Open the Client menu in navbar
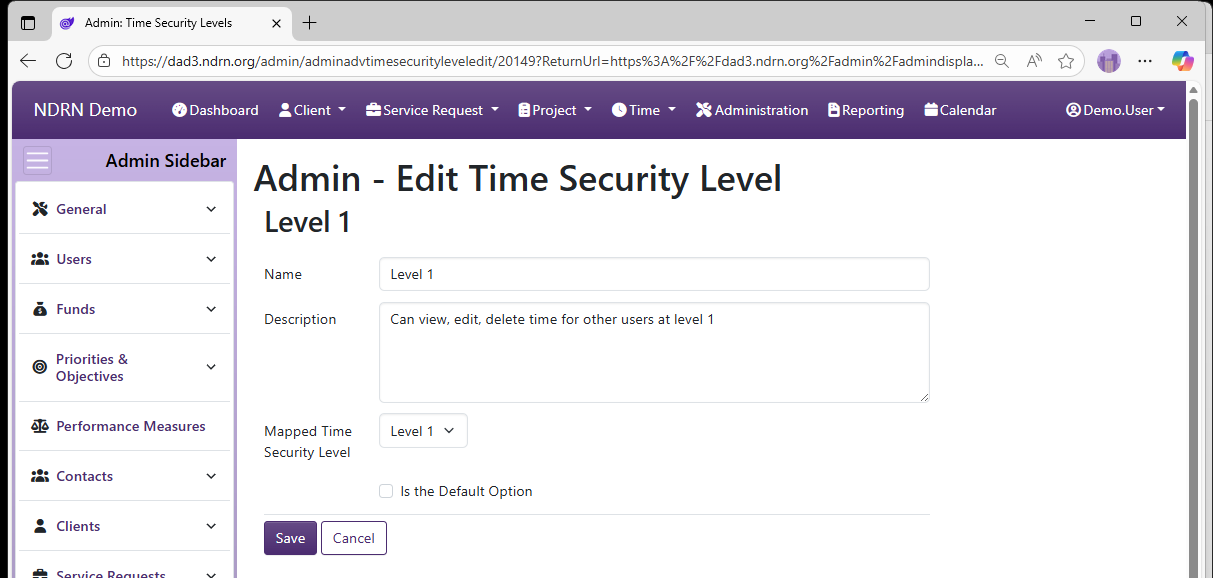The width and height of the screenshot is (1213, 578). point(312,110)
